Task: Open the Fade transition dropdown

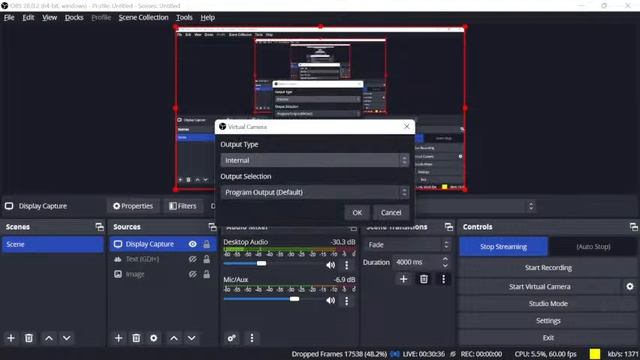Action: [407, 245]
